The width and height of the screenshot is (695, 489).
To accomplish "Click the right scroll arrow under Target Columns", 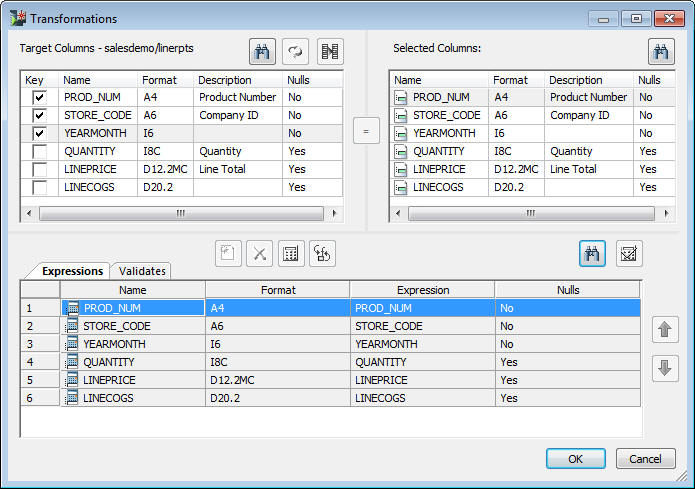I will coord(334,213).
